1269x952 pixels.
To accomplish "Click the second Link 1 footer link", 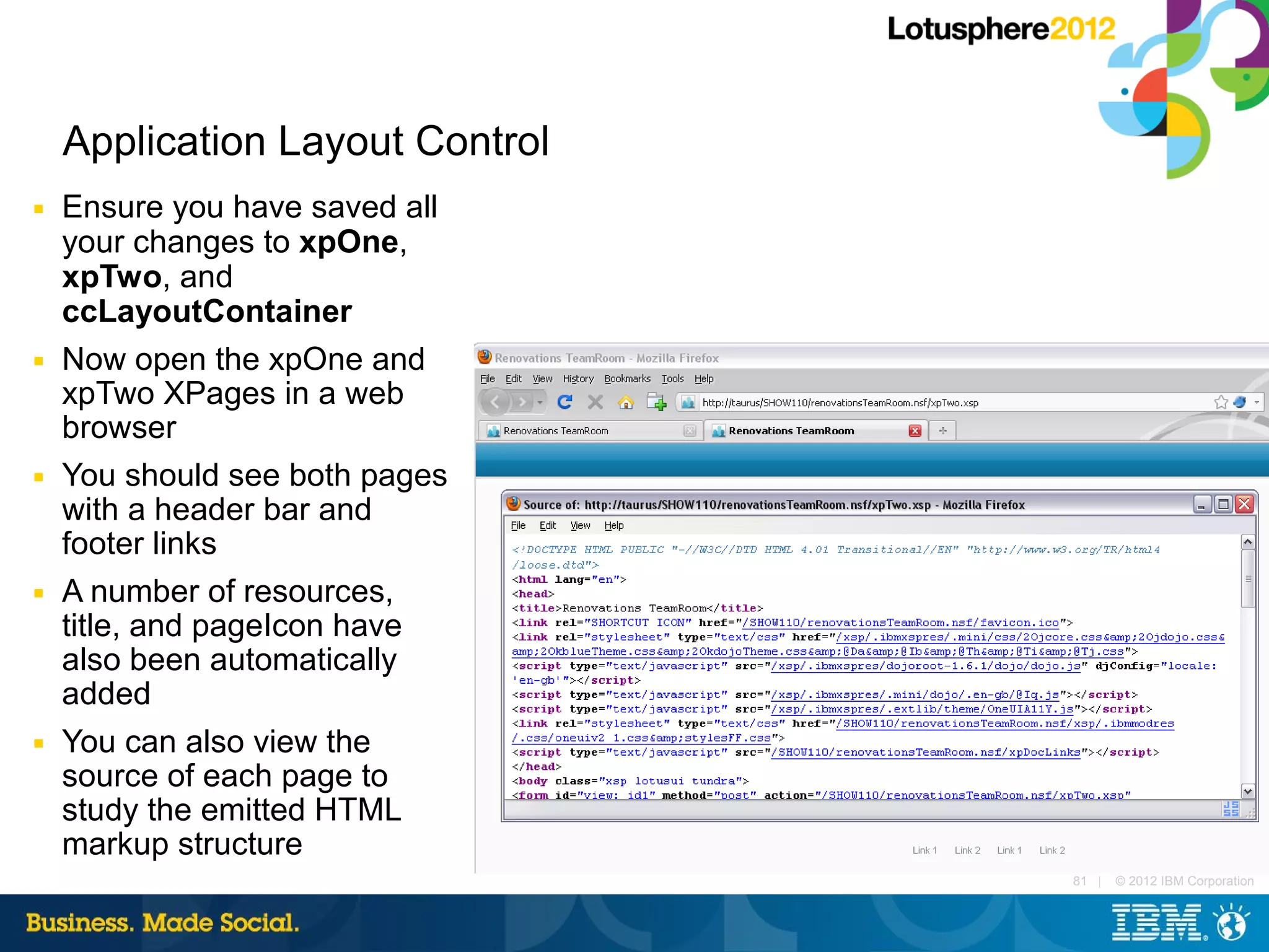I will pos(1009,850).
